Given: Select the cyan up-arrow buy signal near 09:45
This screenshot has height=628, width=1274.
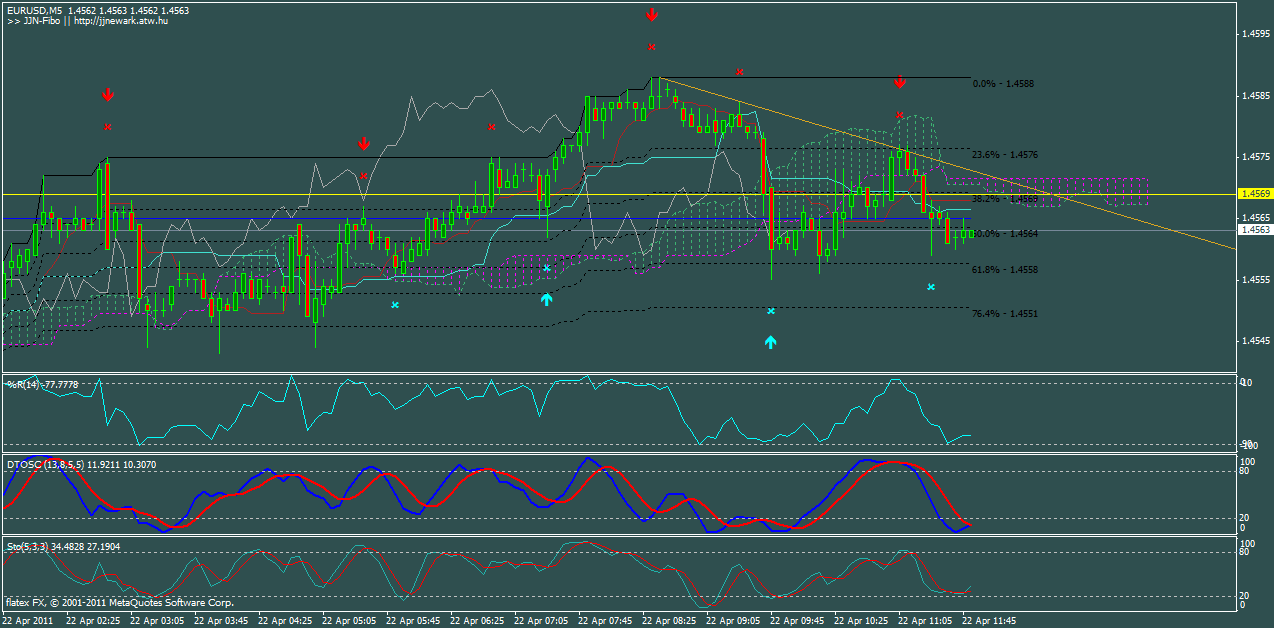Looking at the screenshot, I should coord(769,343).
